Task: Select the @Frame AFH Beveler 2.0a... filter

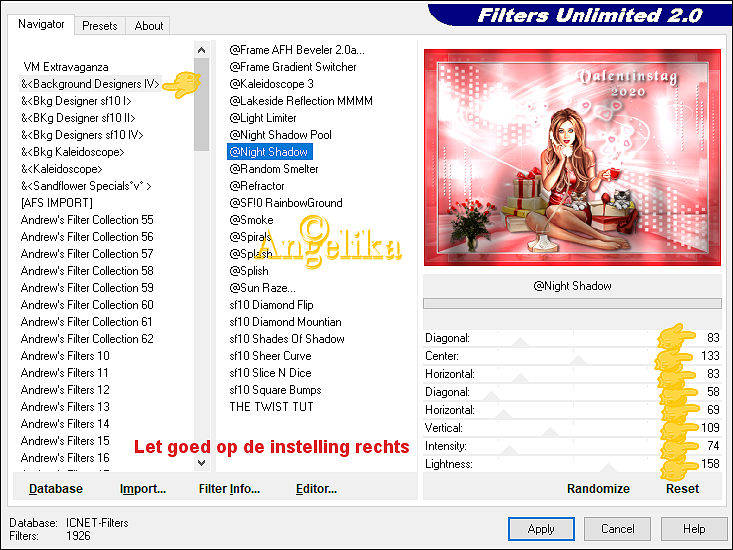Action: [297, 50]
